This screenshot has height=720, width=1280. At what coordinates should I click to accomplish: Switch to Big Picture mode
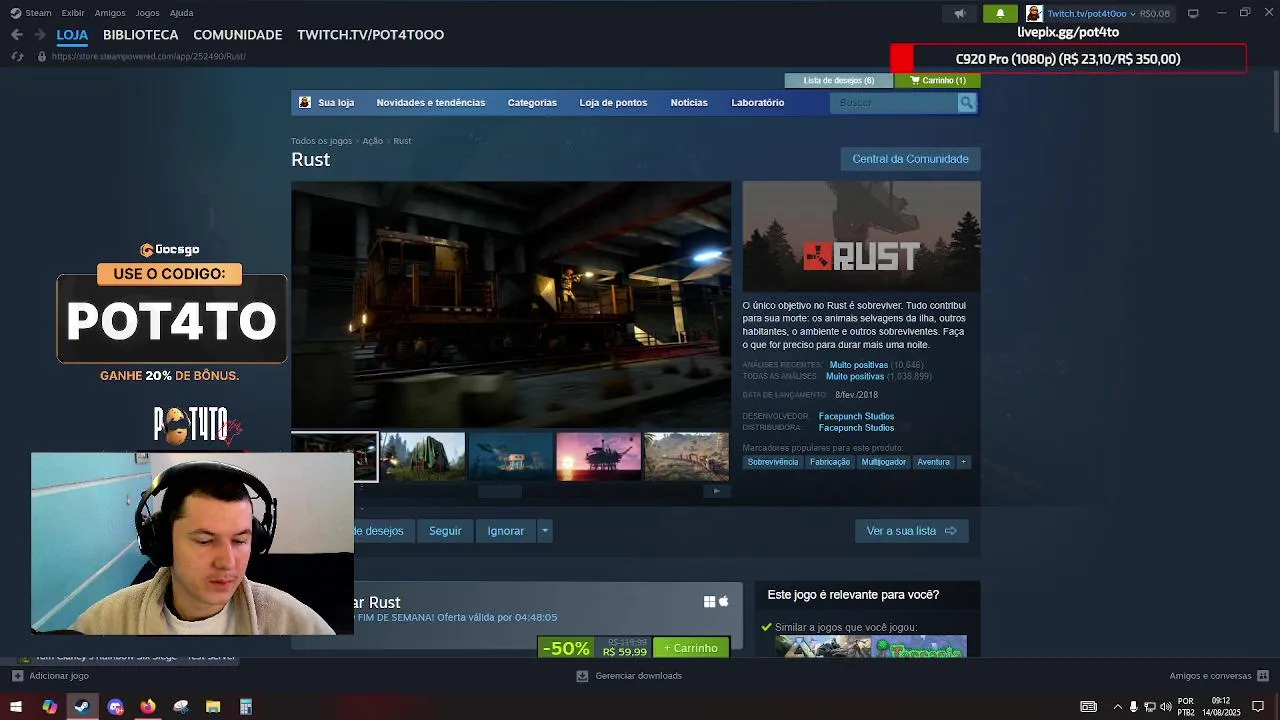tap(1193, 13)
